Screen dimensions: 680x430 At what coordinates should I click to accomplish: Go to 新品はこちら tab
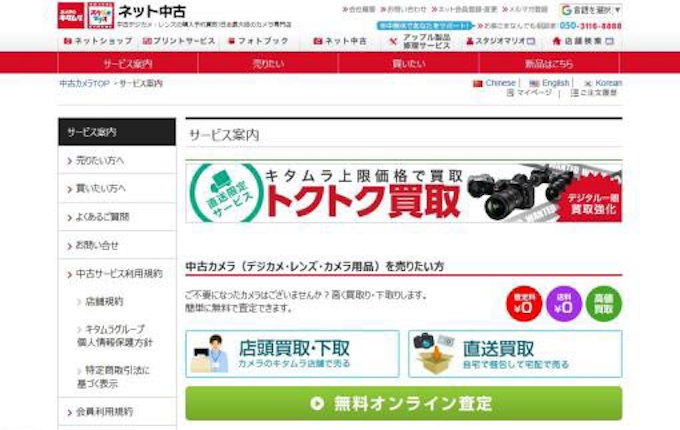pos(549,63)
